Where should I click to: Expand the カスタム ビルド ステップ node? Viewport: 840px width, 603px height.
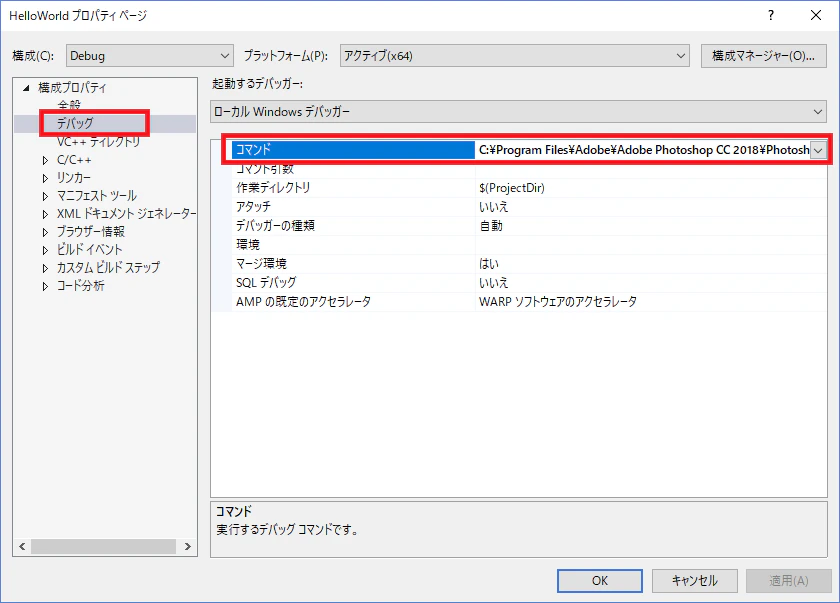[x=45, y=268]
